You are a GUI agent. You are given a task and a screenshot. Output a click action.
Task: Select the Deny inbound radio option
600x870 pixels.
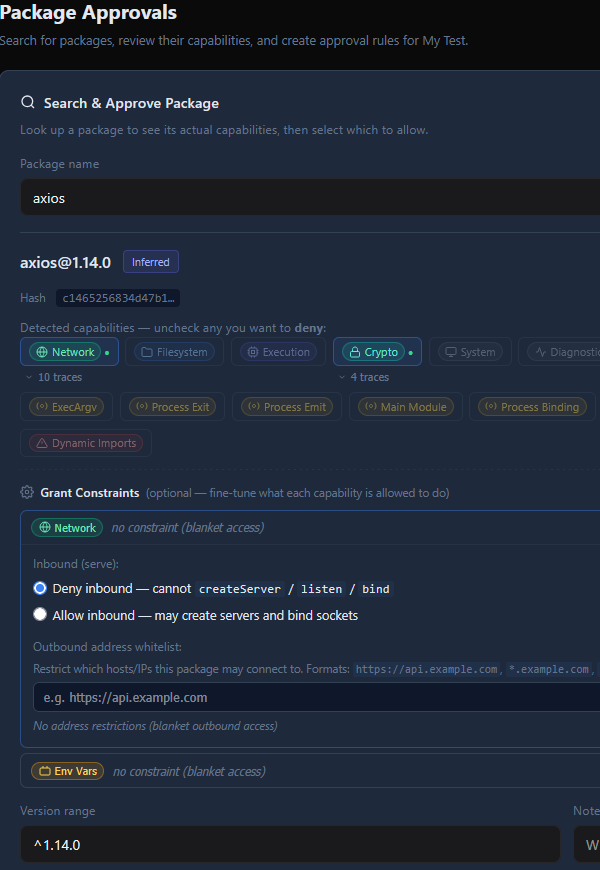click(x=40, y=588)
